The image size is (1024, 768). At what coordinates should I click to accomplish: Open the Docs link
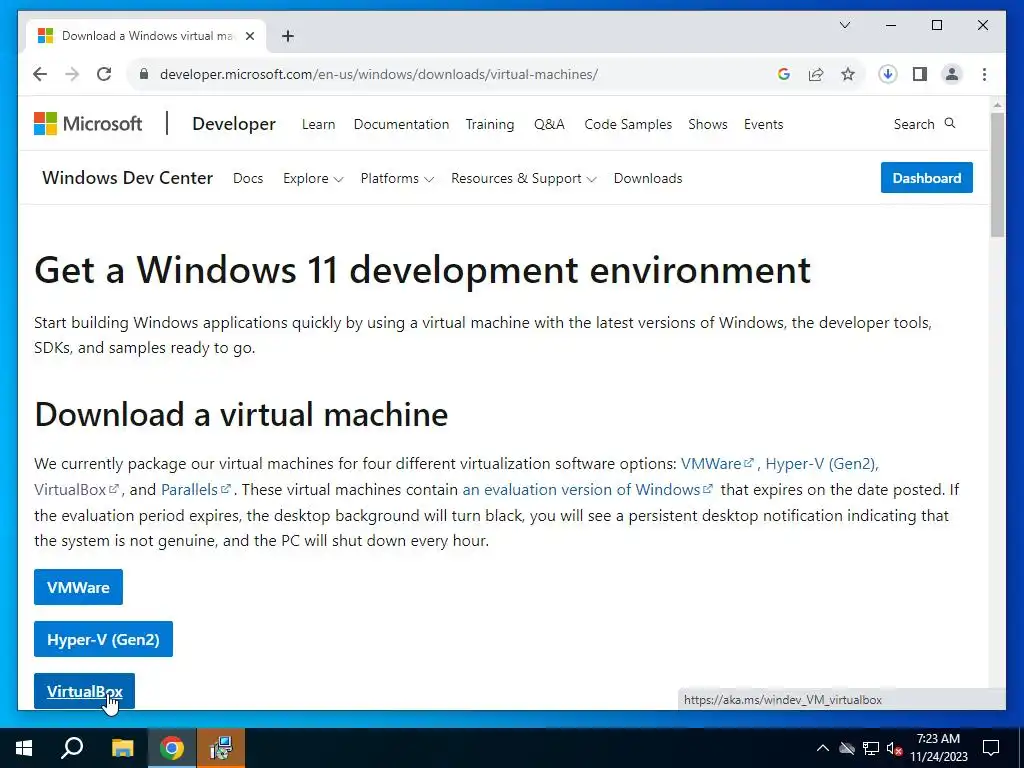click(248, 178)
